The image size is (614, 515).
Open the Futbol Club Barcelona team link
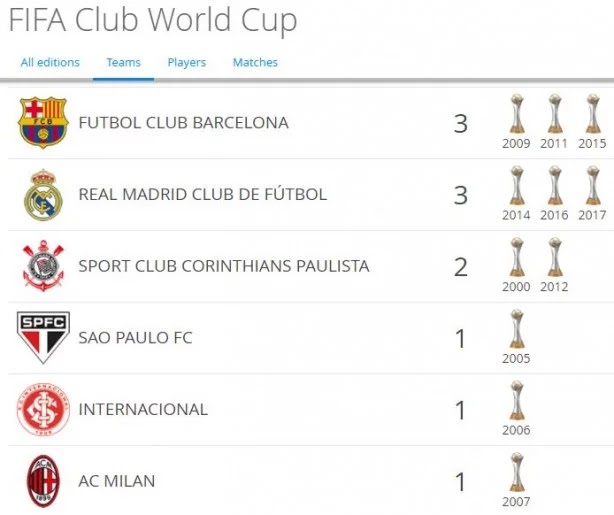tap(183, 123)
